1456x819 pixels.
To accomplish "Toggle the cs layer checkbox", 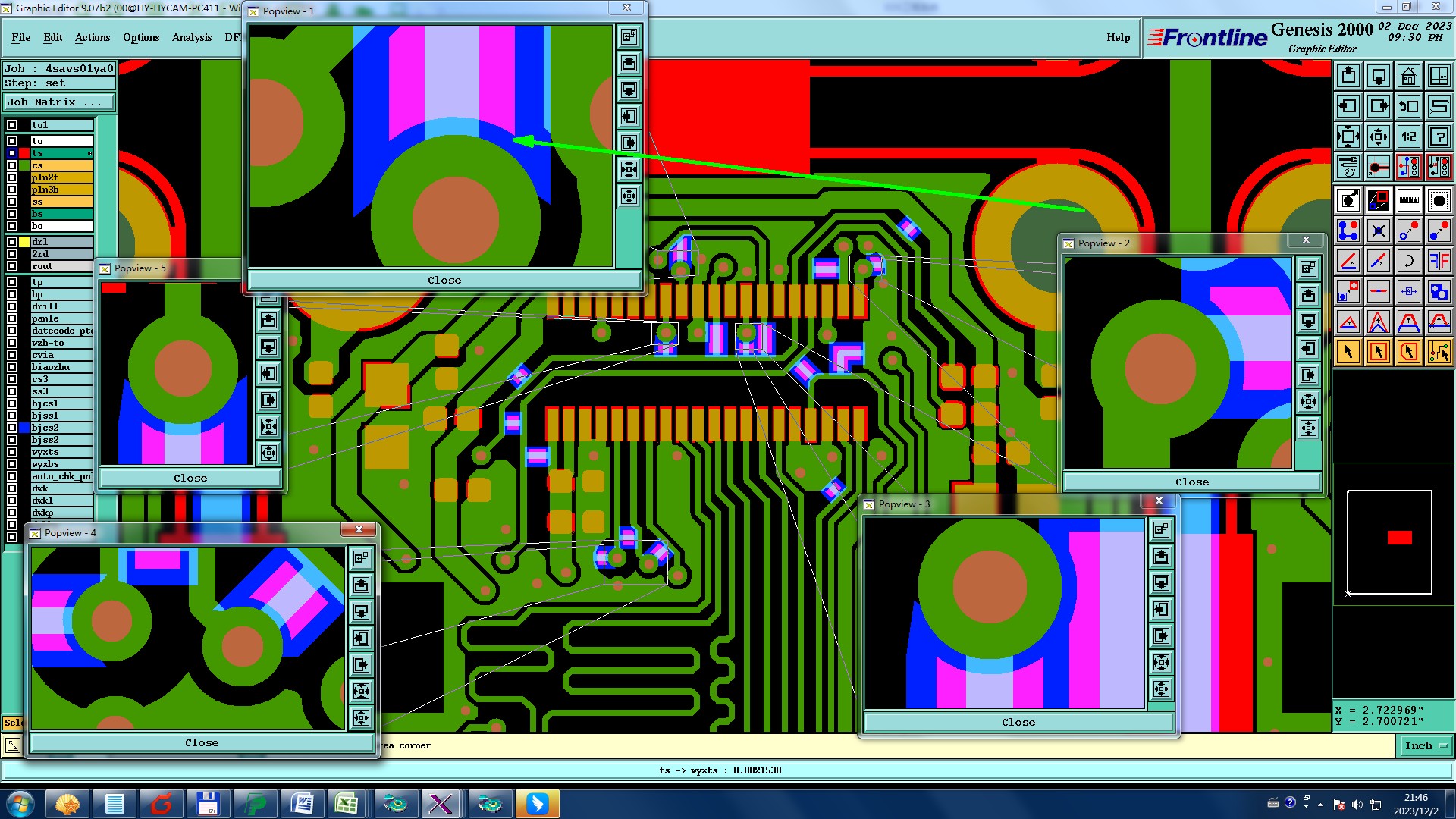I will 12,165.
